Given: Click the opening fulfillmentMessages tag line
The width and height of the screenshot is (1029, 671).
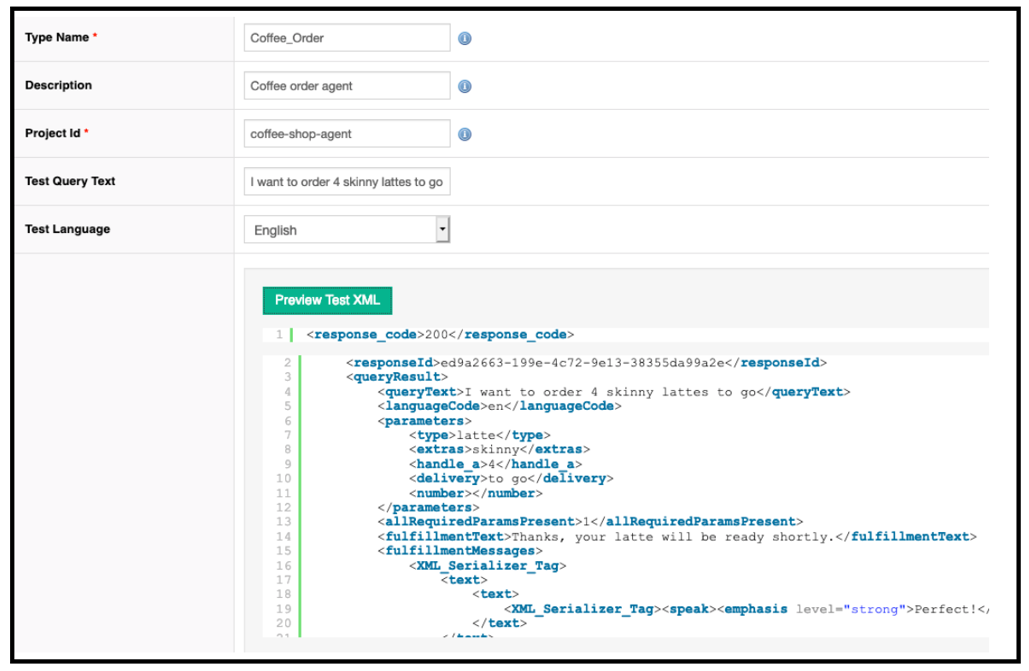Looking at the screenshot, I should (460, 552).
